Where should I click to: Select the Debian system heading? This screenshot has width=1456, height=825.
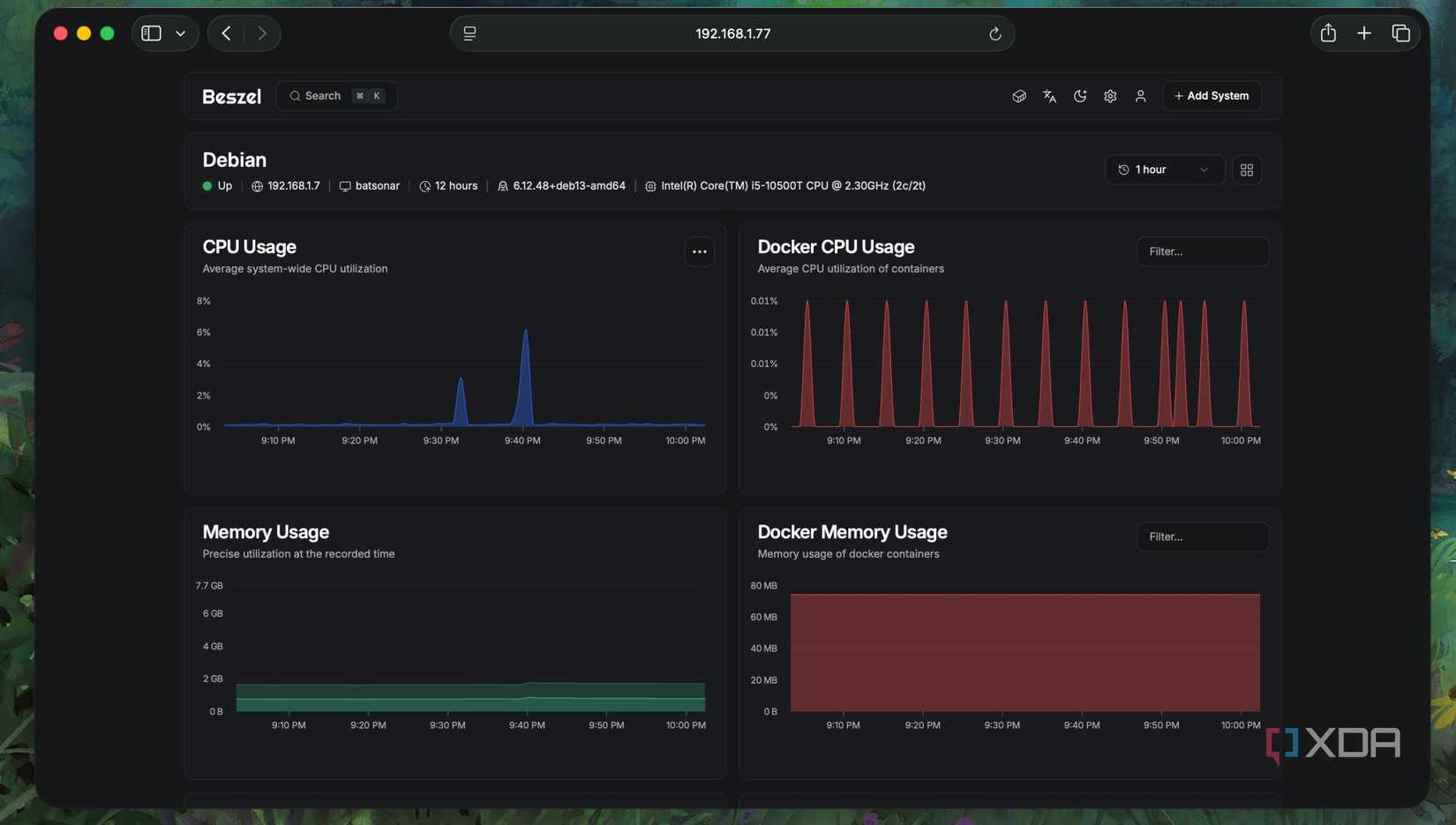coord(235,160)
